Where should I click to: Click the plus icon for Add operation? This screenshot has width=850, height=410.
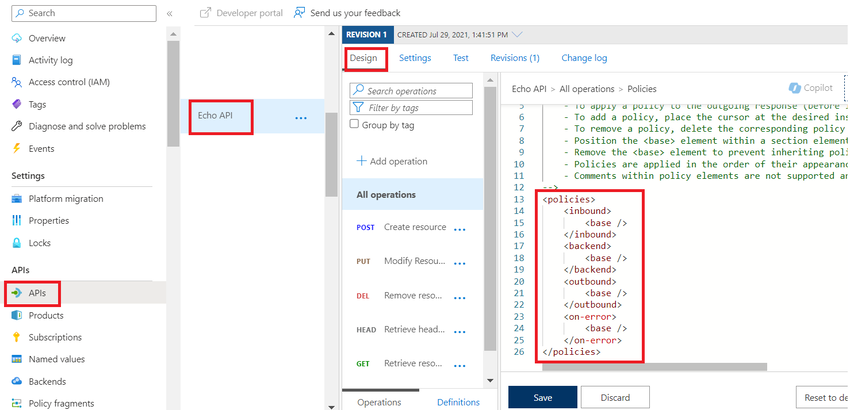tap(361, 161)
